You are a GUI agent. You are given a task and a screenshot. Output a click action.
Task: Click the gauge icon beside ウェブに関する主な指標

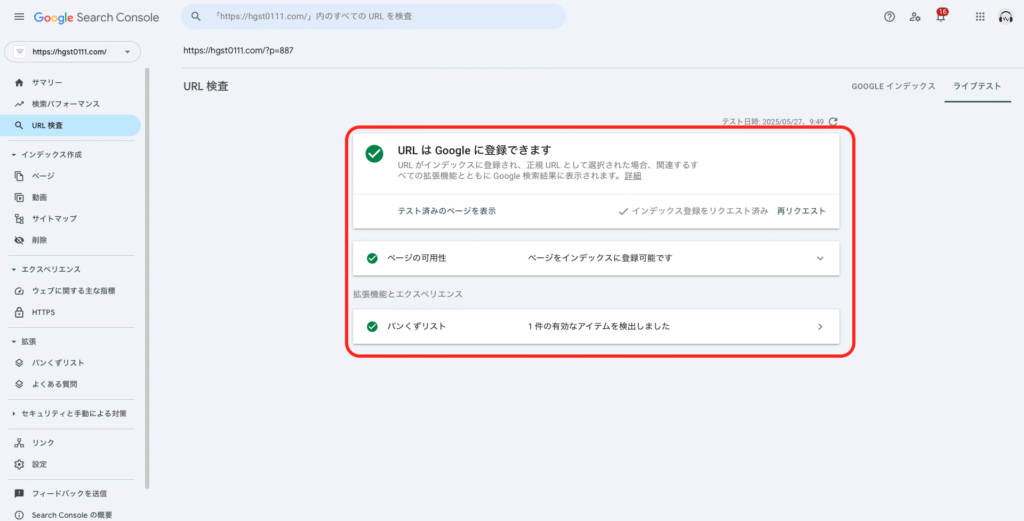(x=19, y=291)
